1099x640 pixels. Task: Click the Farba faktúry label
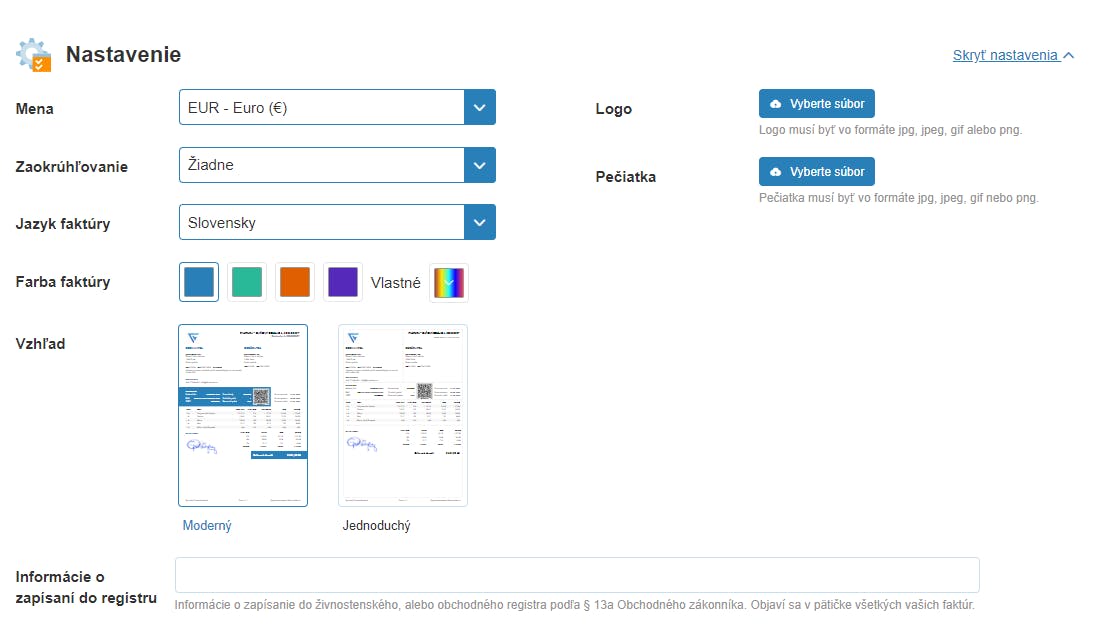pos(63,282)
